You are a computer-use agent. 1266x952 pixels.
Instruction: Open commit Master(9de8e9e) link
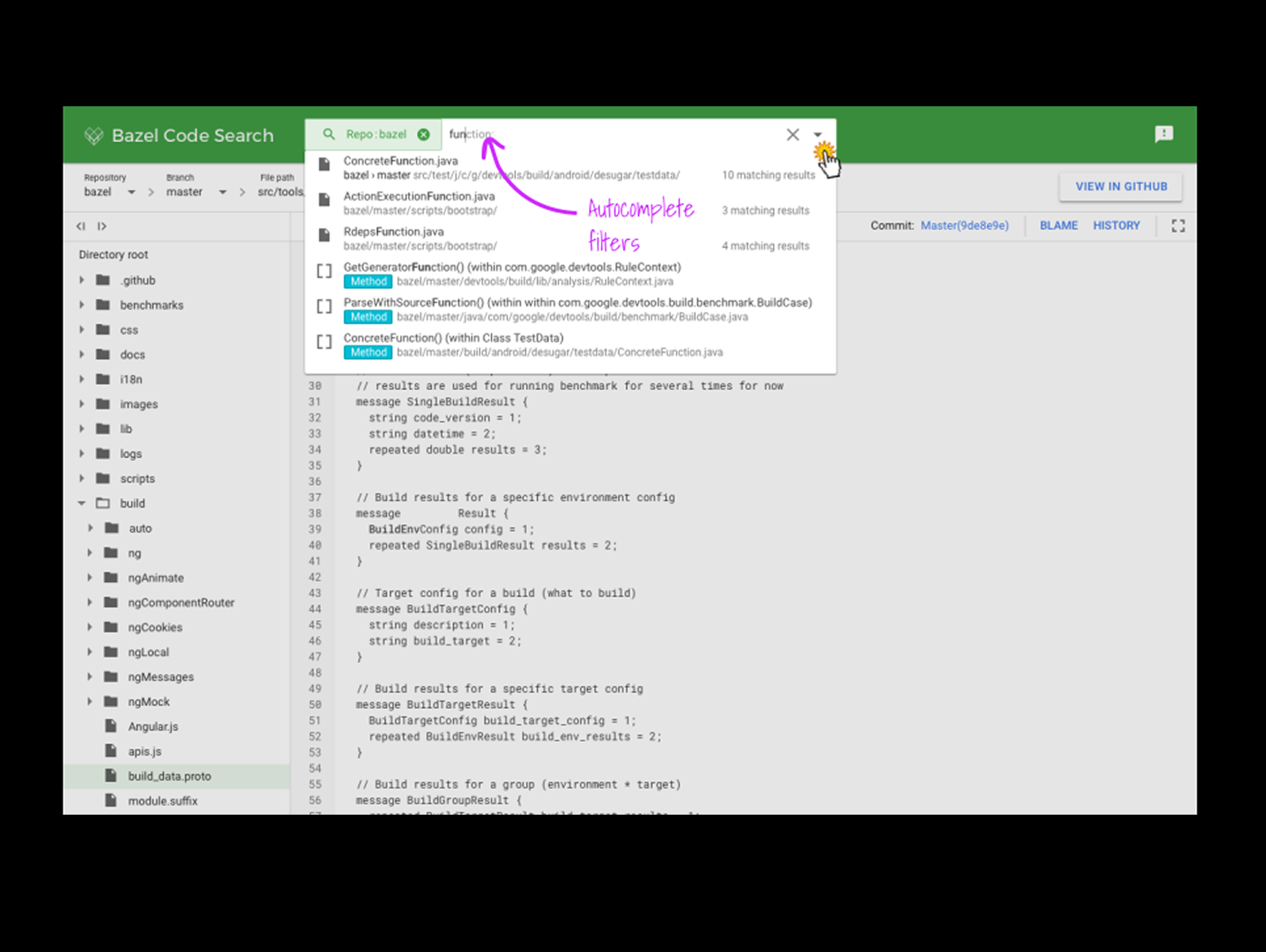coord(964,226)
